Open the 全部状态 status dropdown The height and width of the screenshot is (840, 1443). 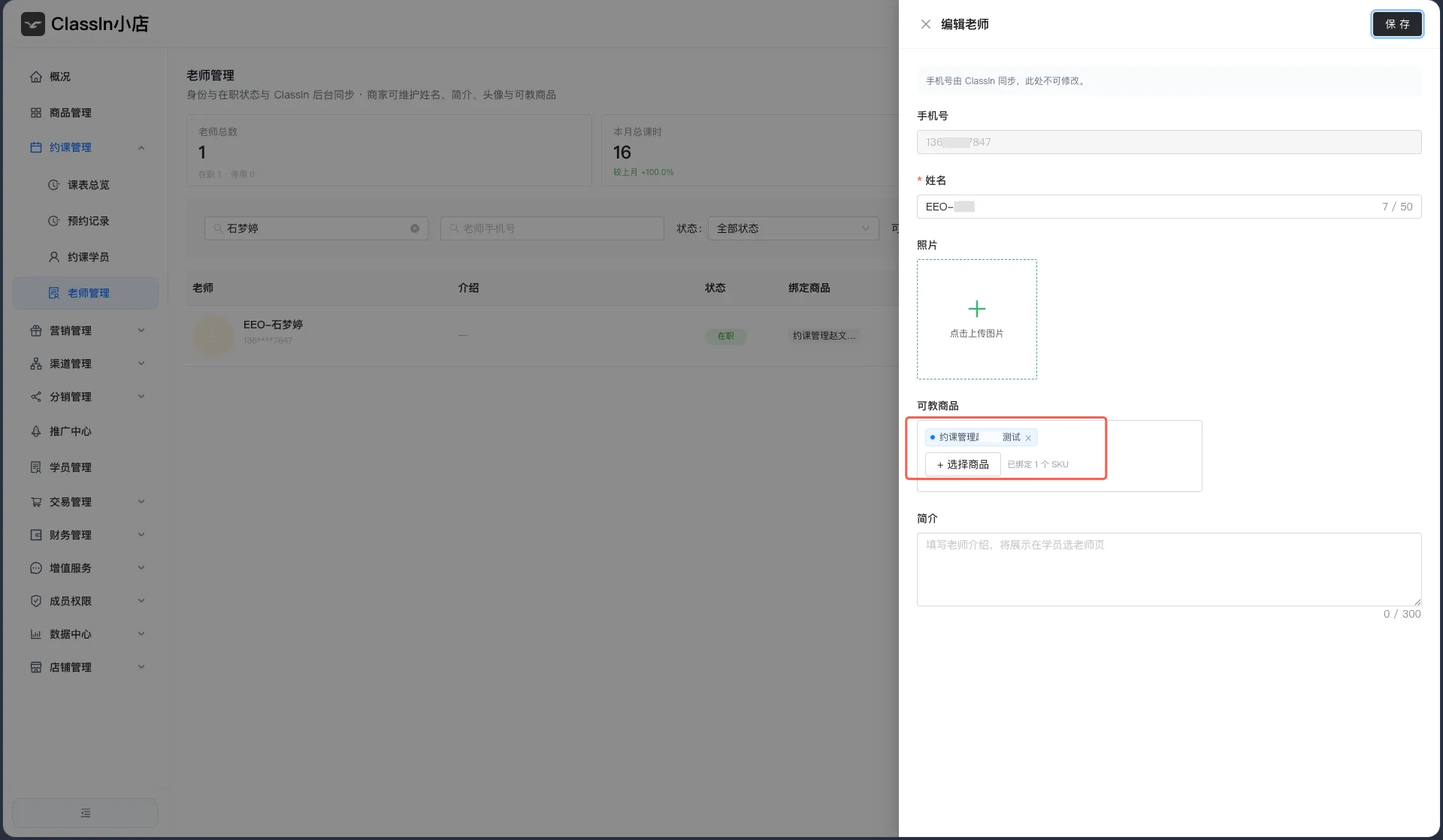coord(794,228)
